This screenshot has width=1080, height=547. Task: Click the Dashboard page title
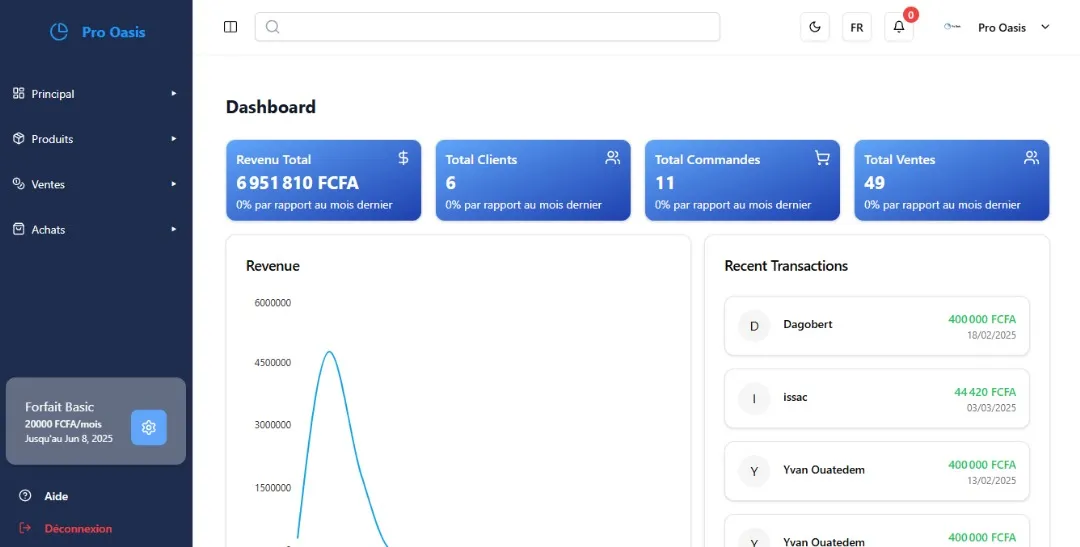point(271,107)
